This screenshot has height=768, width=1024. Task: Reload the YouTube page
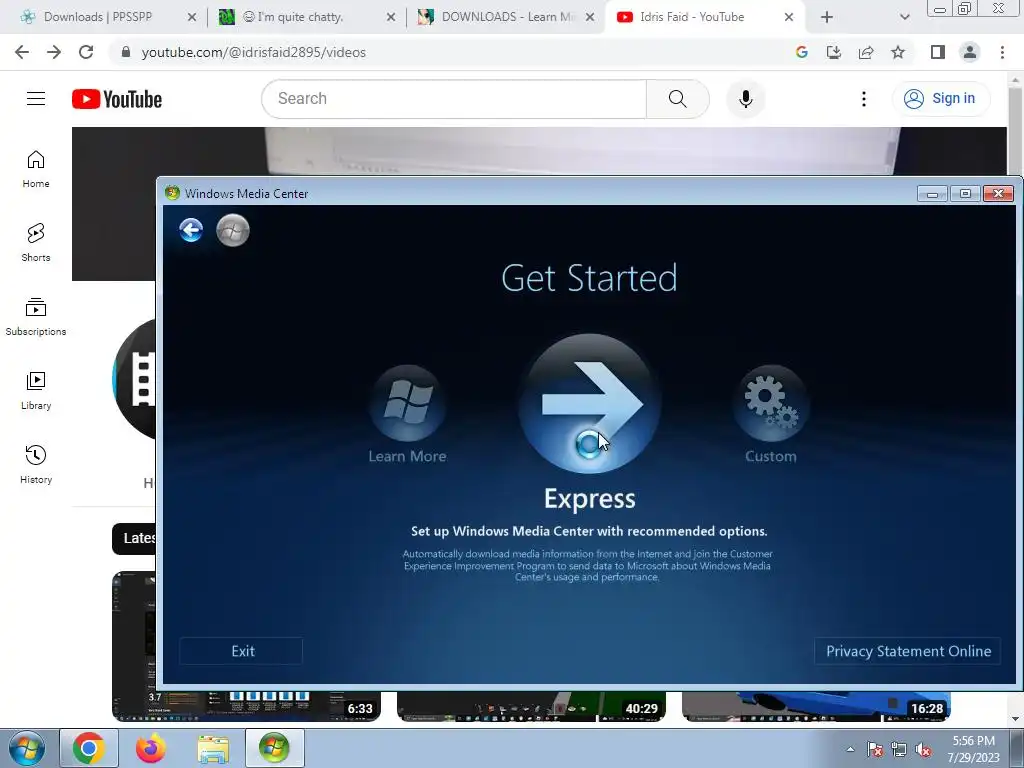tap(86, 52)
